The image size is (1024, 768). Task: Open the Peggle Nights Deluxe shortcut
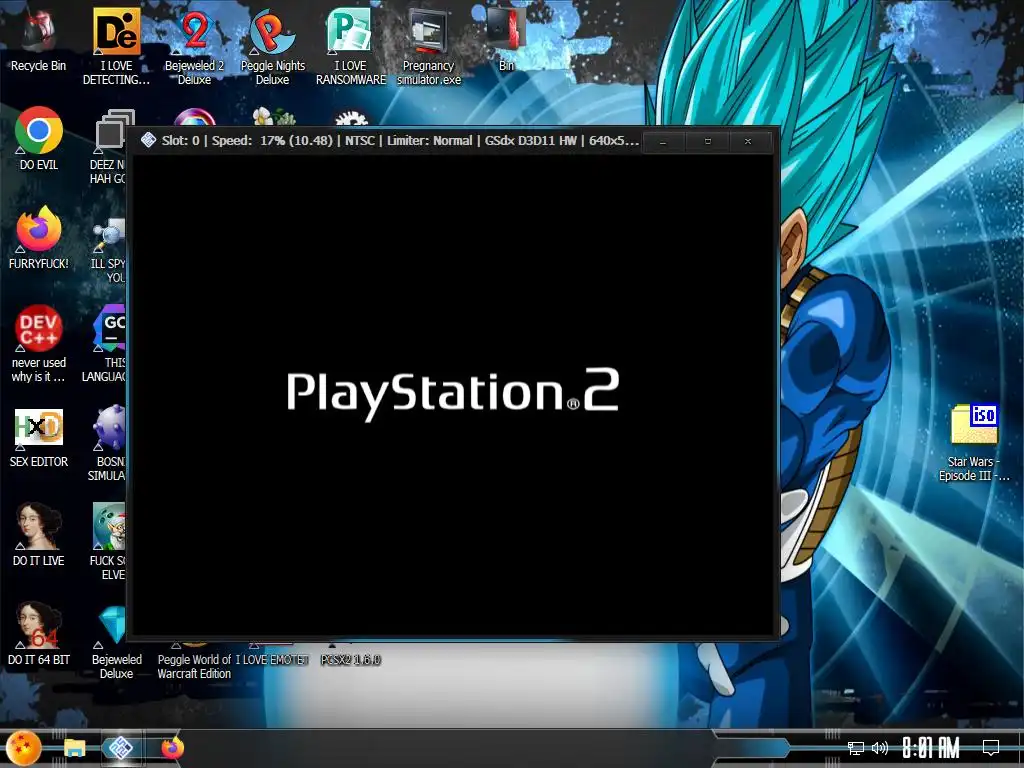click(x=272, y=46)
